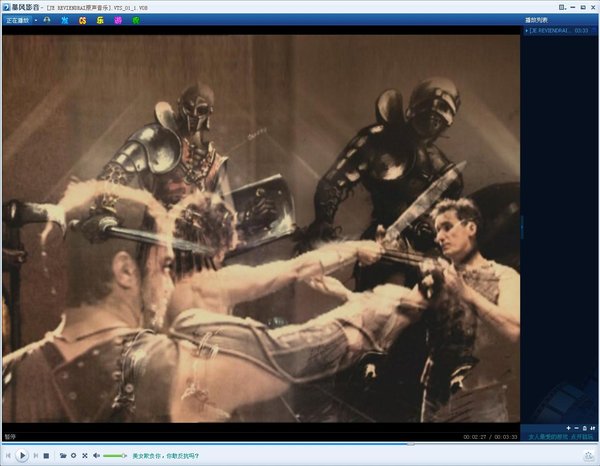Add a file using the playlist plus icon
The width and height of the screenshot is (600, 466).
[x=568, y=427]
